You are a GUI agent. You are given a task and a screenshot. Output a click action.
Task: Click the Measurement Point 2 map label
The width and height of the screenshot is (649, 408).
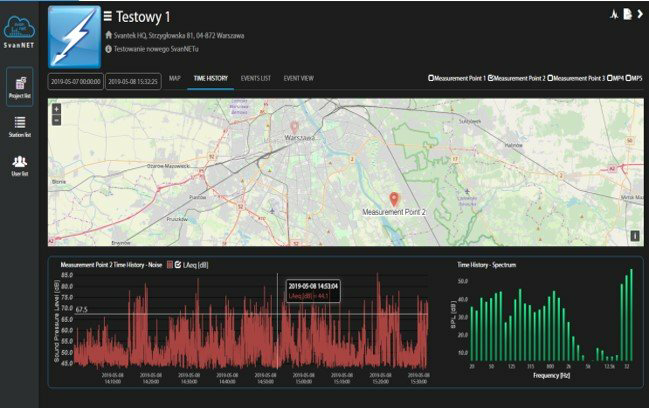coord(394,212)
